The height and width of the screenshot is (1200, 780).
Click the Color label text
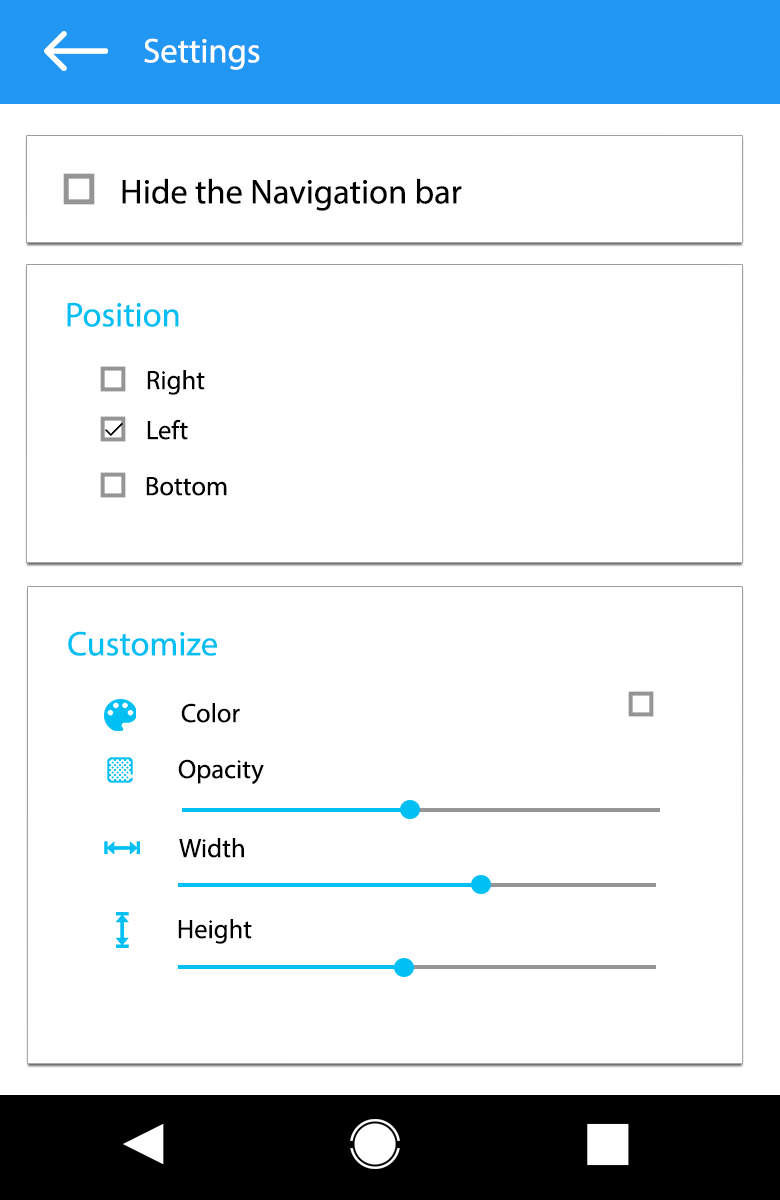(210, 714)
